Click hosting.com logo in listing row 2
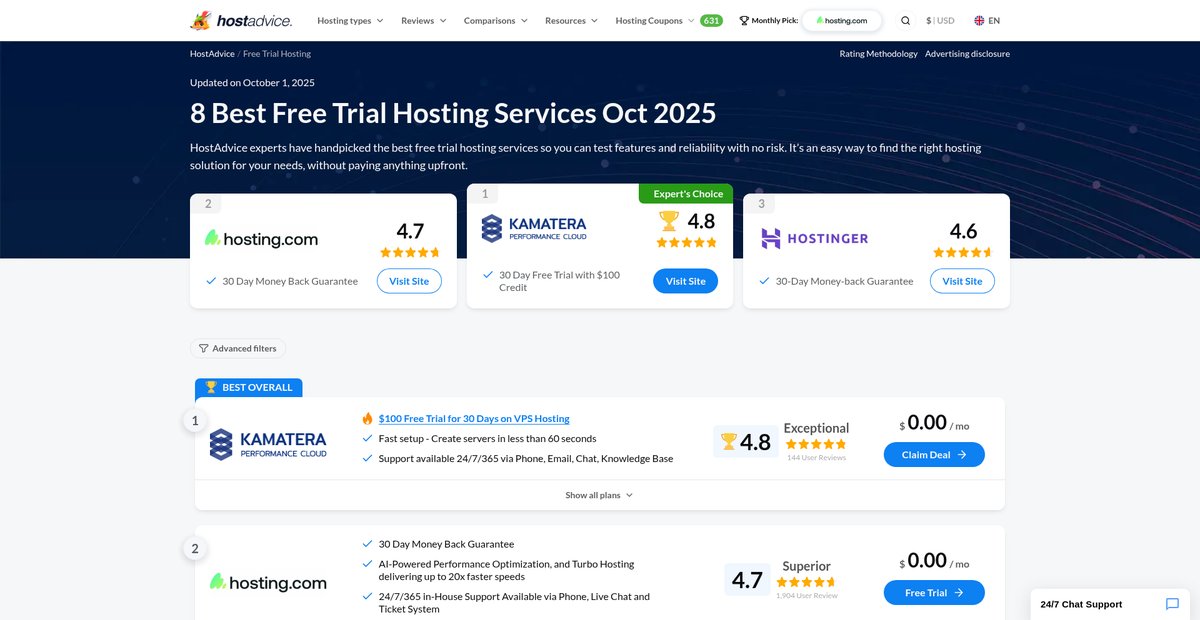This screenshot has width=1200, height=620. click(268, 582)
